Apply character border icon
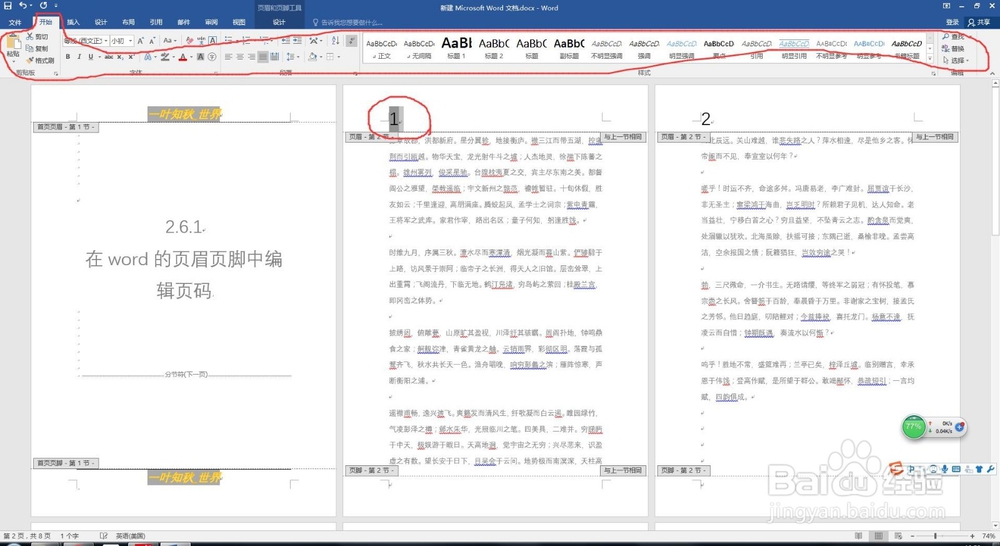Screen dimensions: 1000x546 [212, 41]
